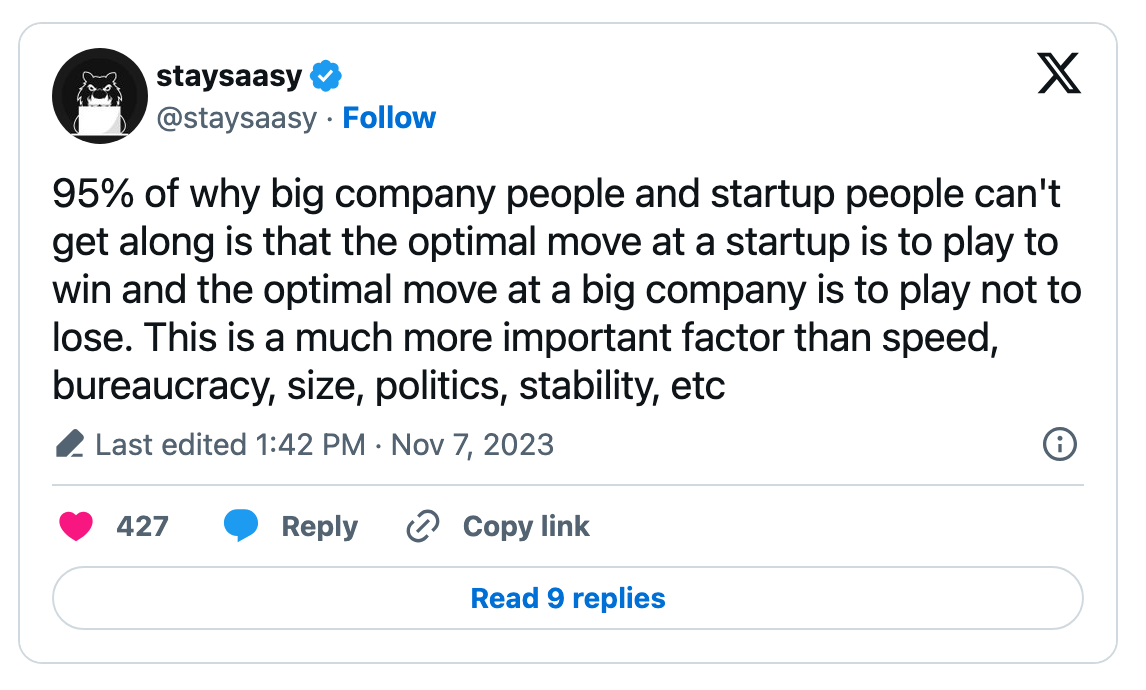The height and width of the screenshot is (690, 1146).
Task: Click the Nov 7, 2023 date
Action: 472,444
